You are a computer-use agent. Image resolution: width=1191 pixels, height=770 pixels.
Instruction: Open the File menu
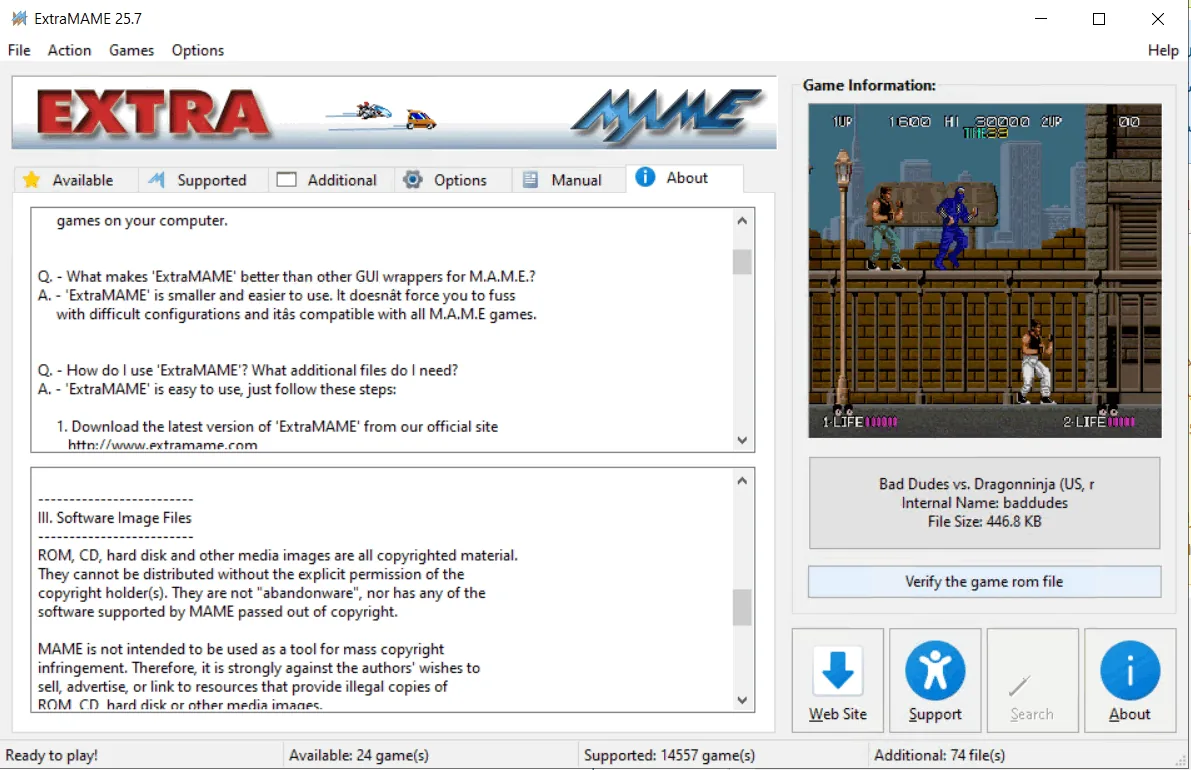click(19, 50)
